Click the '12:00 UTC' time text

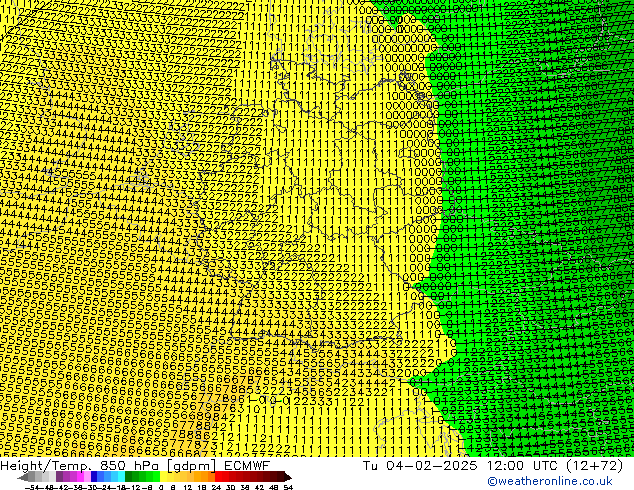[x=520, y=466]
